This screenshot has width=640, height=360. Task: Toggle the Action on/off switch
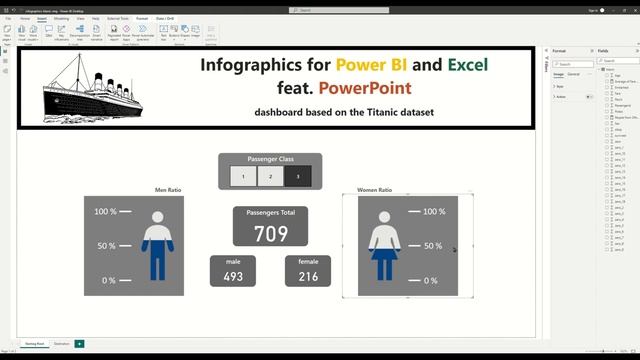click(589, 97)
